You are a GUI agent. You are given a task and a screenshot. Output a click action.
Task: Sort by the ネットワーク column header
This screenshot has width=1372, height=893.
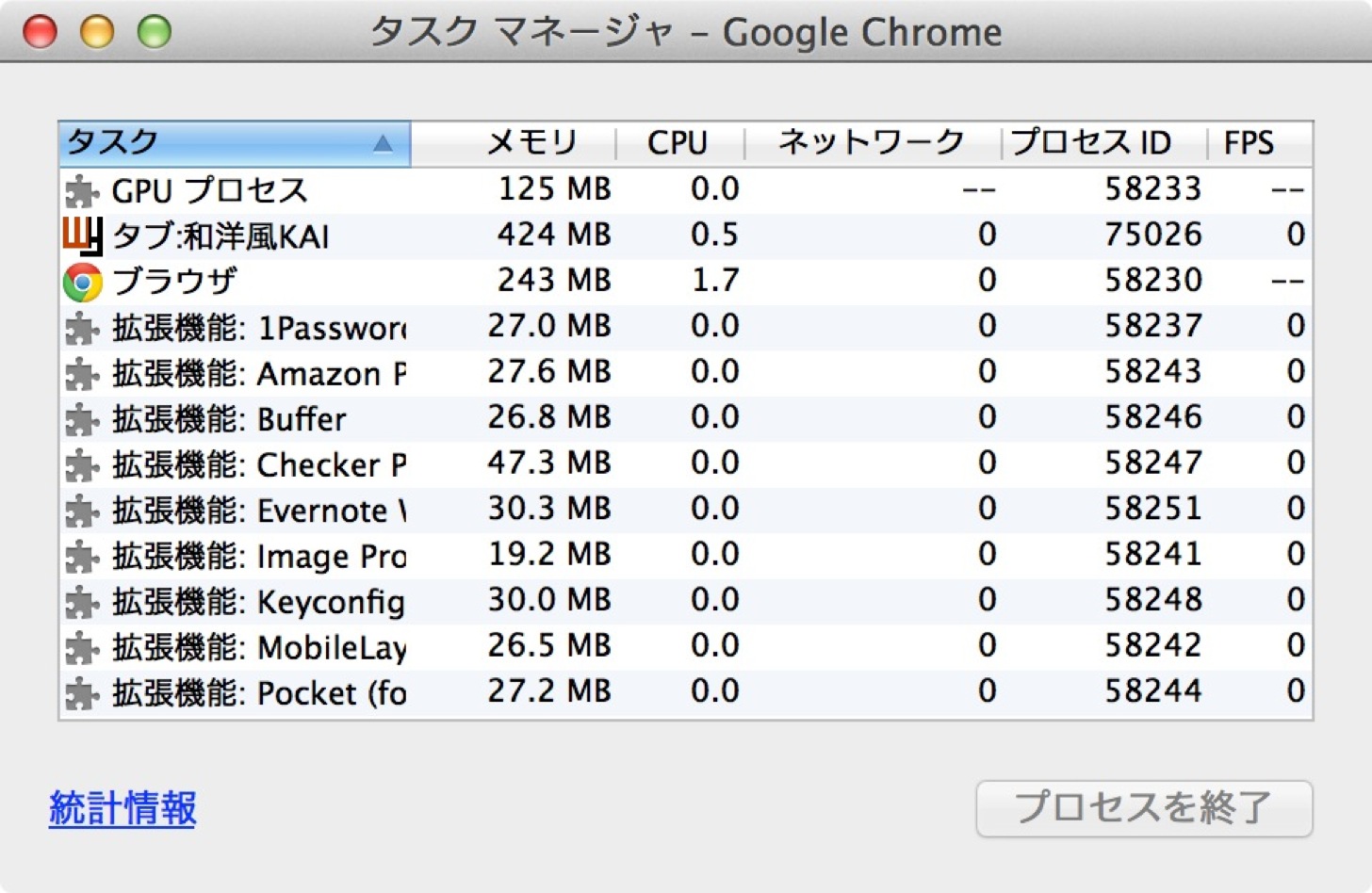(x=871, y=143)
